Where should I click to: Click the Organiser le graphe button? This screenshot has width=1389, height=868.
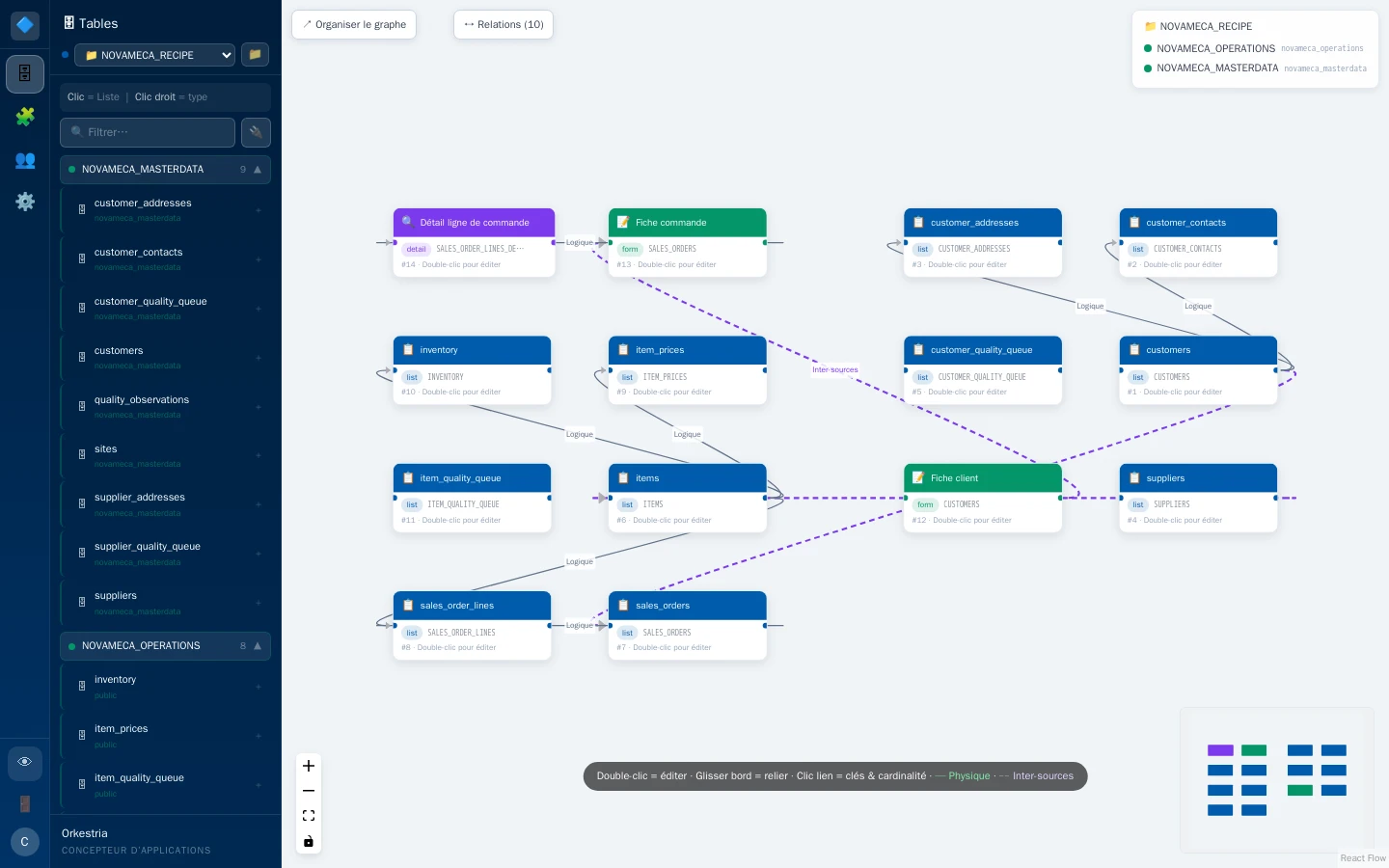click(x=354, y=25)
